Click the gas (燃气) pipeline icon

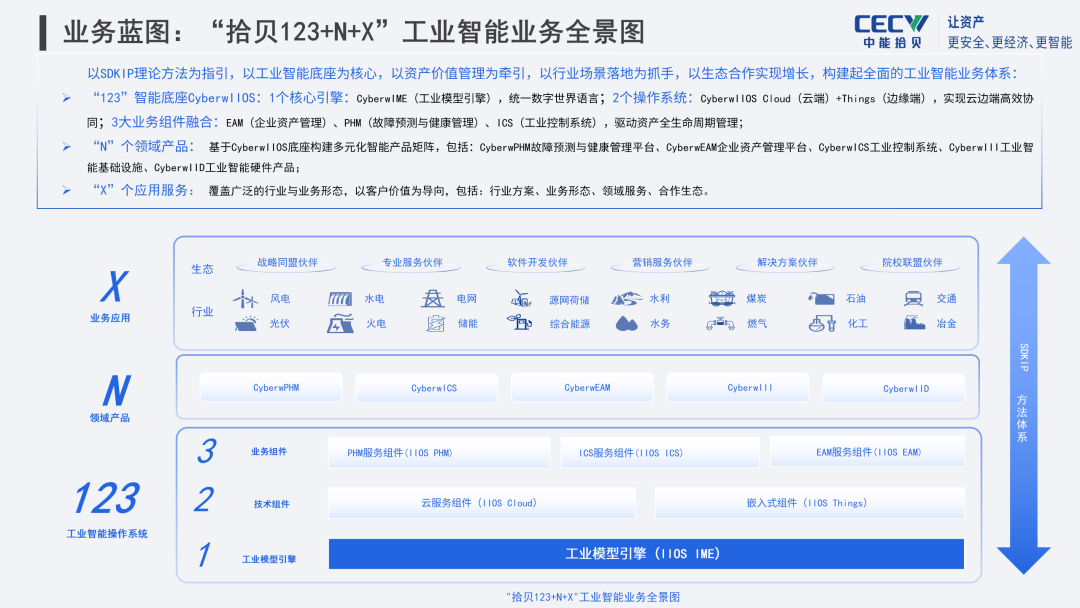720,323
